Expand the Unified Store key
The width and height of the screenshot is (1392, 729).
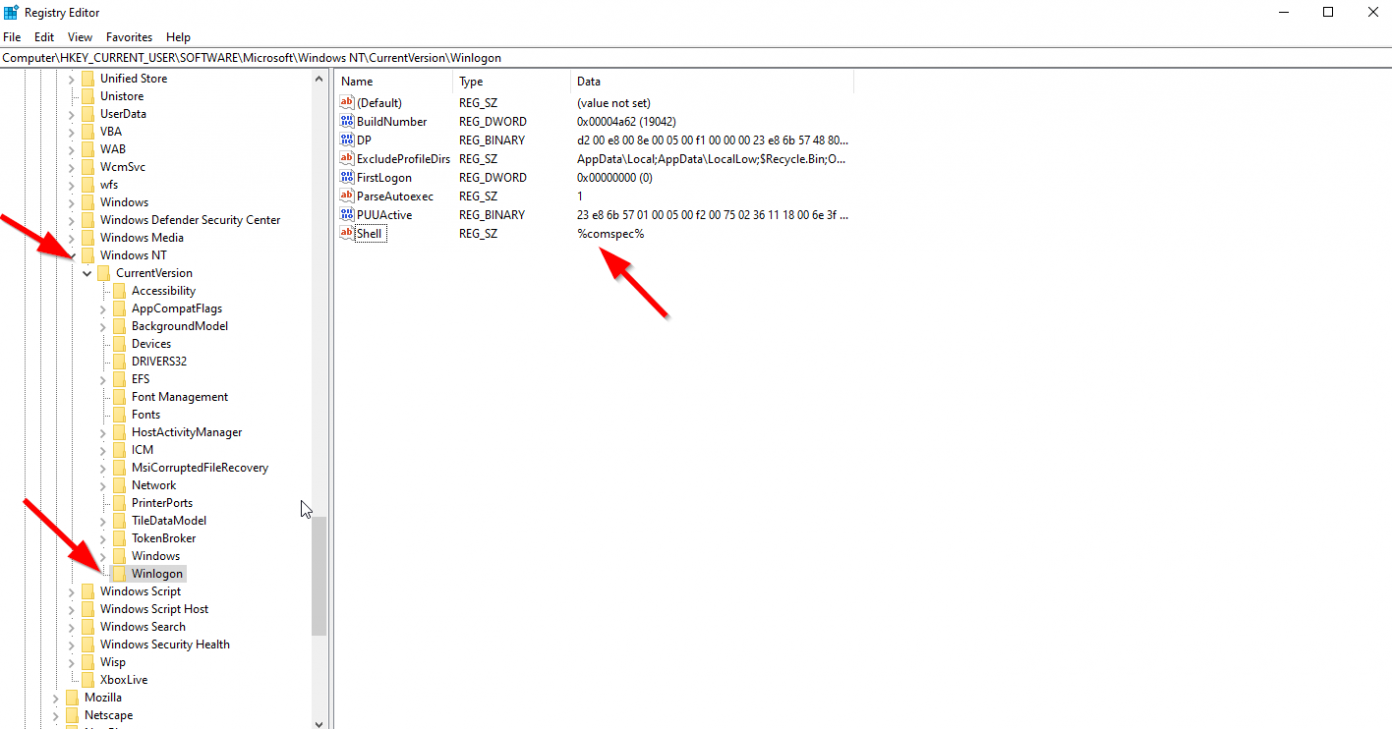71,79
